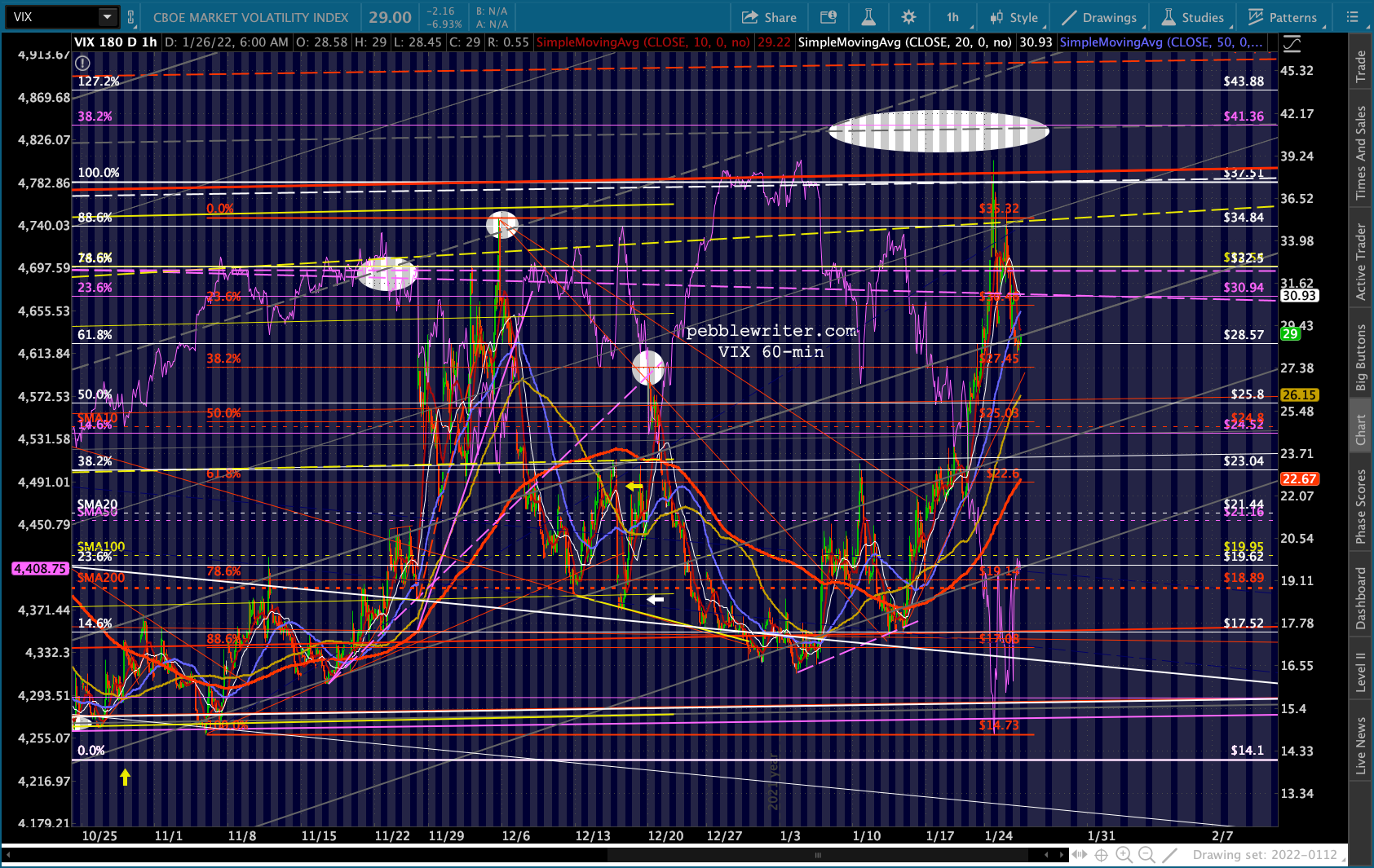Toggle the chart scale curve icon

click(x=1292, y=44)
